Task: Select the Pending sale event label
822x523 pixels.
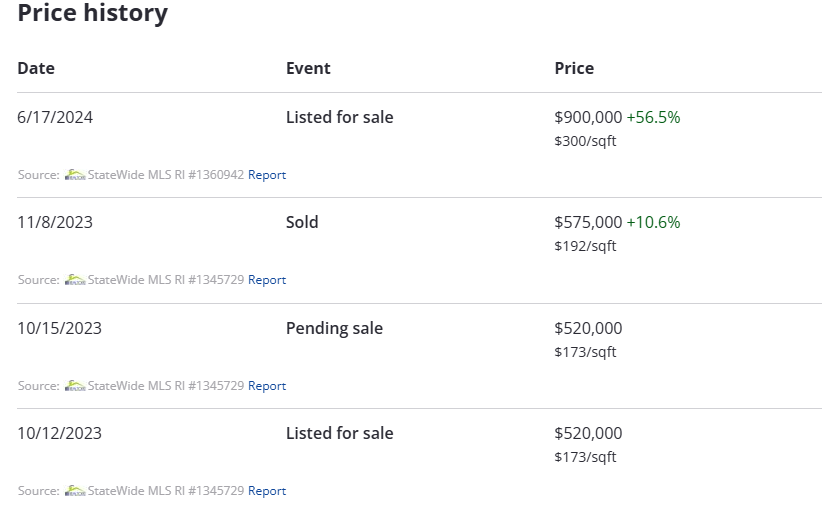Action: (x=334, y=328)
